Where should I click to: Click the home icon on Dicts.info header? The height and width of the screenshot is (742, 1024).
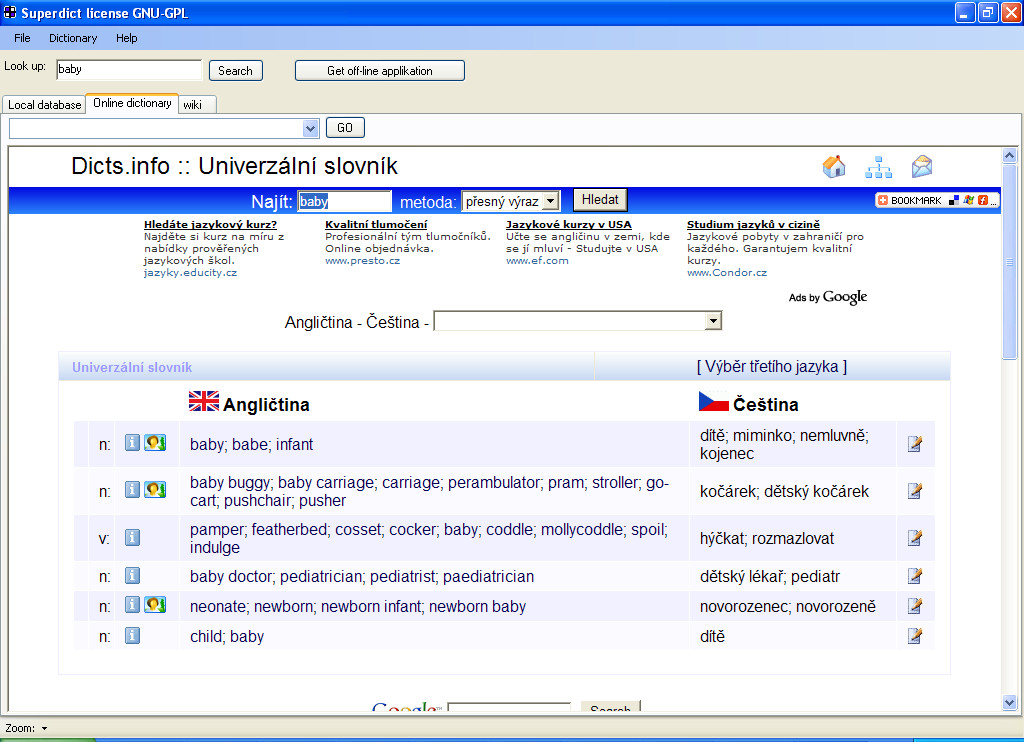(834, 167)
